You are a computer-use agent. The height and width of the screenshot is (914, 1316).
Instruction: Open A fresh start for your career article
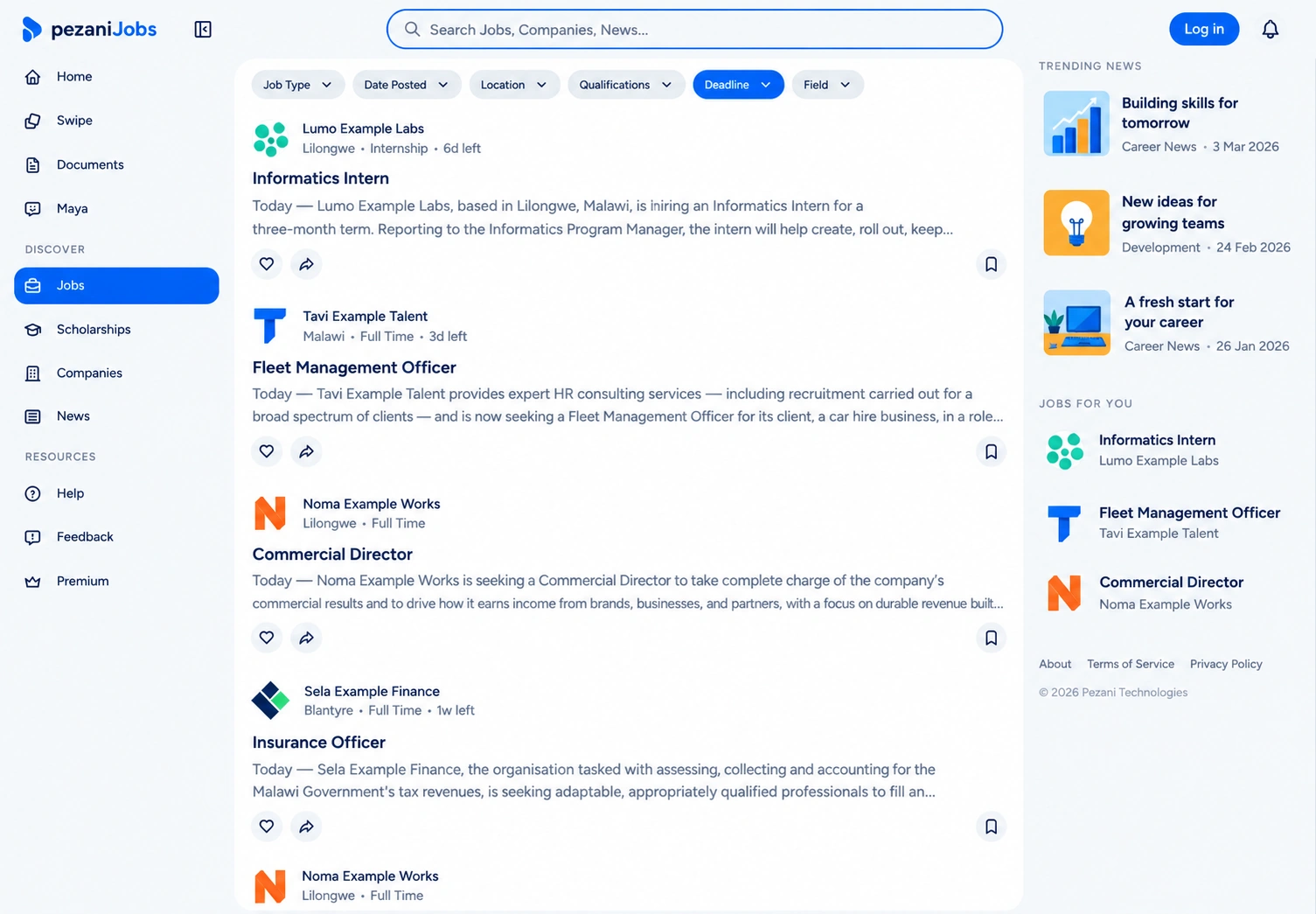1168,323
